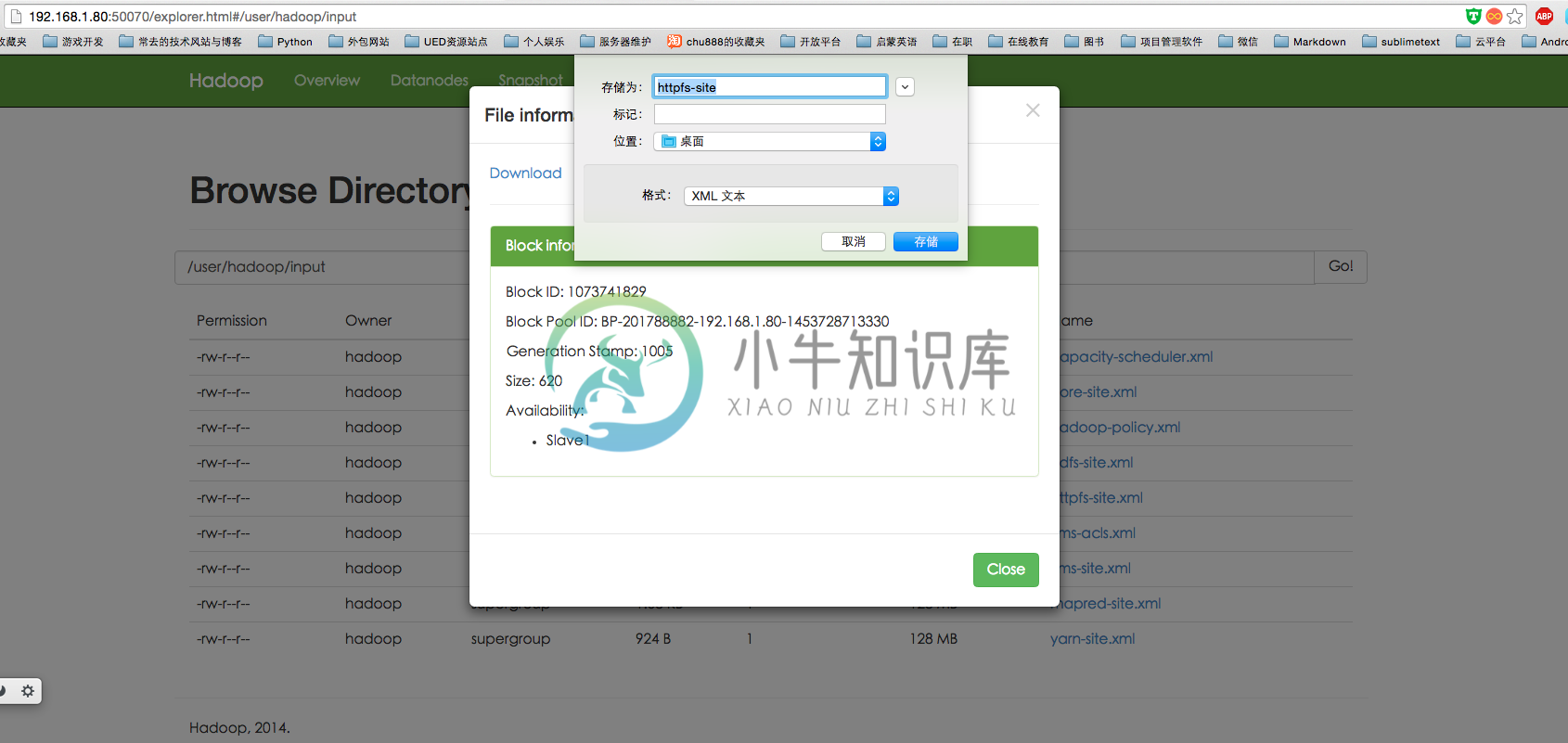Click the Block ID: 1073741829 text
The height and width of the screenshot is (743, 1568).
(576, 292)
